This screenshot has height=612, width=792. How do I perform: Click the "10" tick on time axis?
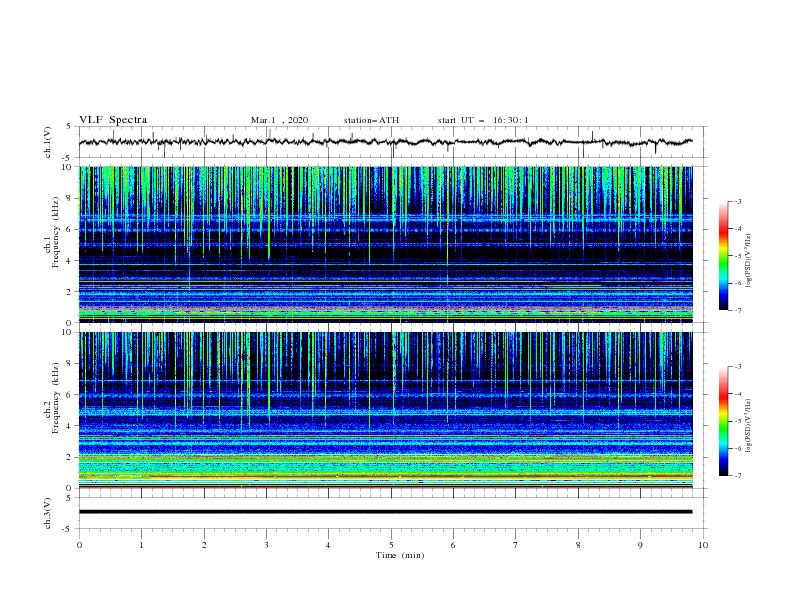coord(703,545)
